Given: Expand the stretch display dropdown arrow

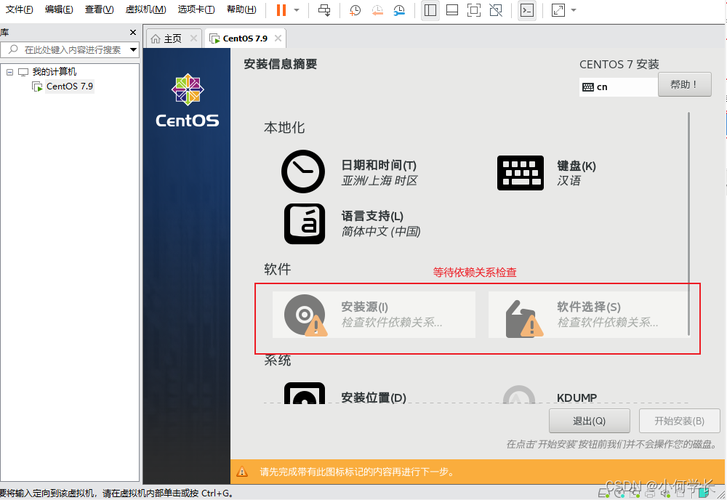Looking at the screenshot, I should pos(574,10).
